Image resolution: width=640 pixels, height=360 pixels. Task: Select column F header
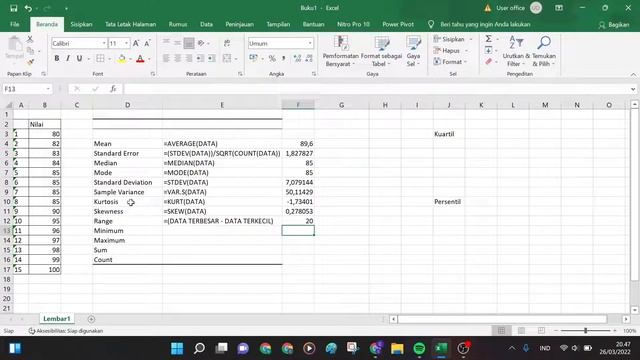298,105
